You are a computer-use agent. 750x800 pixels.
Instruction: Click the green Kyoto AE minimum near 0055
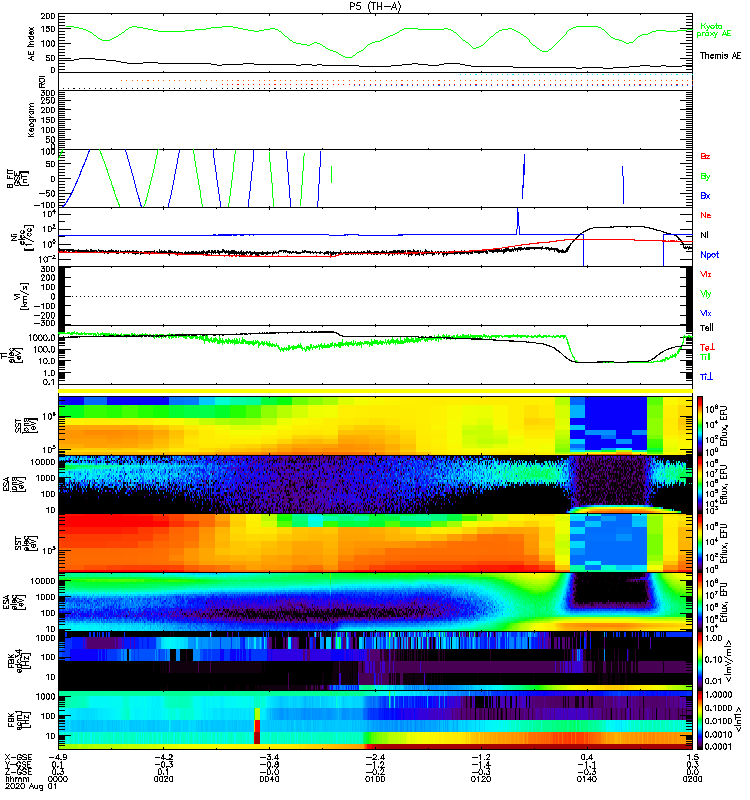click(349, 57)
